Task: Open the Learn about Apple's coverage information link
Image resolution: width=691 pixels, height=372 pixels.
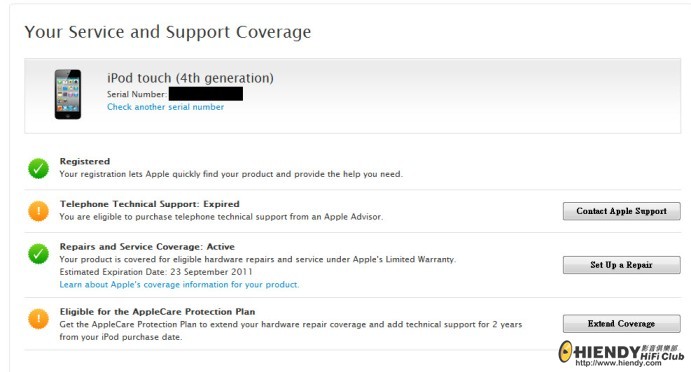Action: [x=179, y=285]
